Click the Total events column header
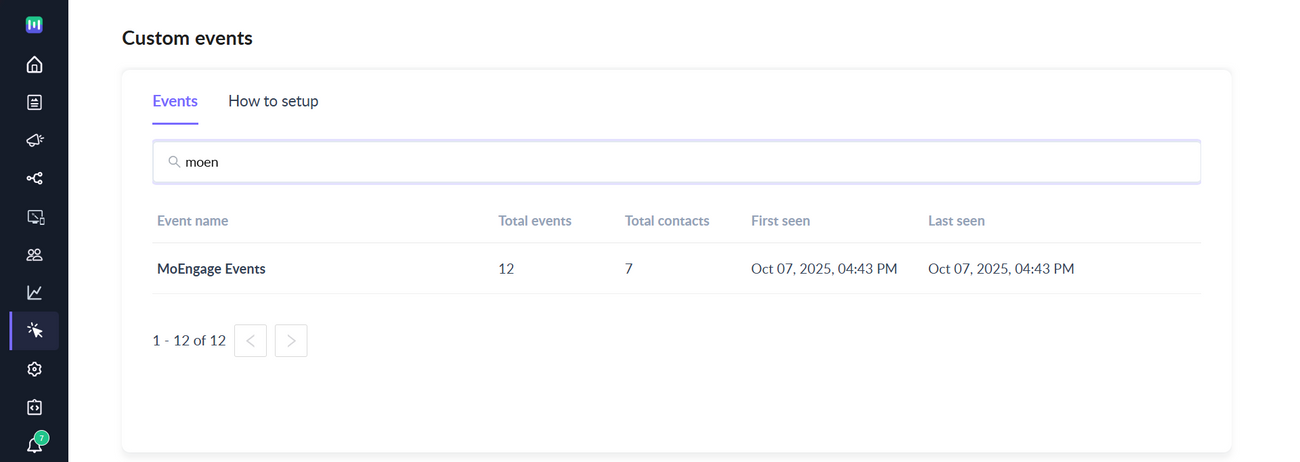The height and width of the screenshot is (462, 1300). tap(535, 221)
